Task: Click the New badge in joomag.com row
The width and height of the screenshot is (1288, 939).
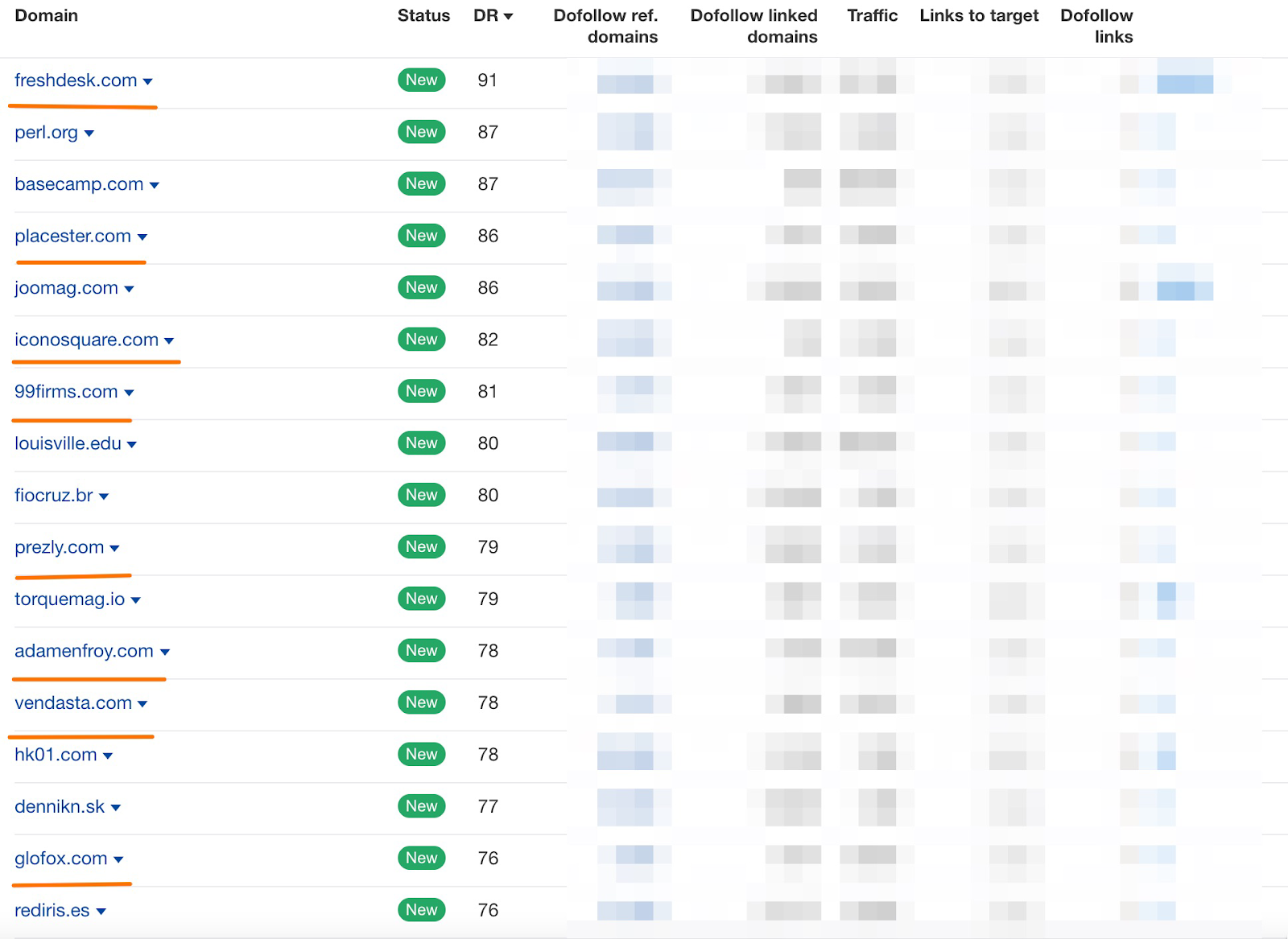Action: coord(422,288)
